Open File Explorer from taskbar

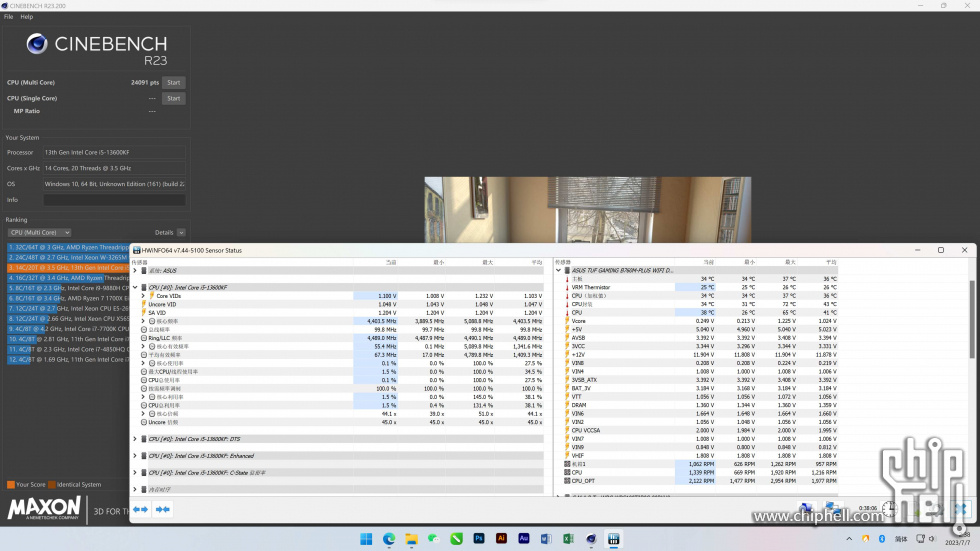(x=411, y=539)
